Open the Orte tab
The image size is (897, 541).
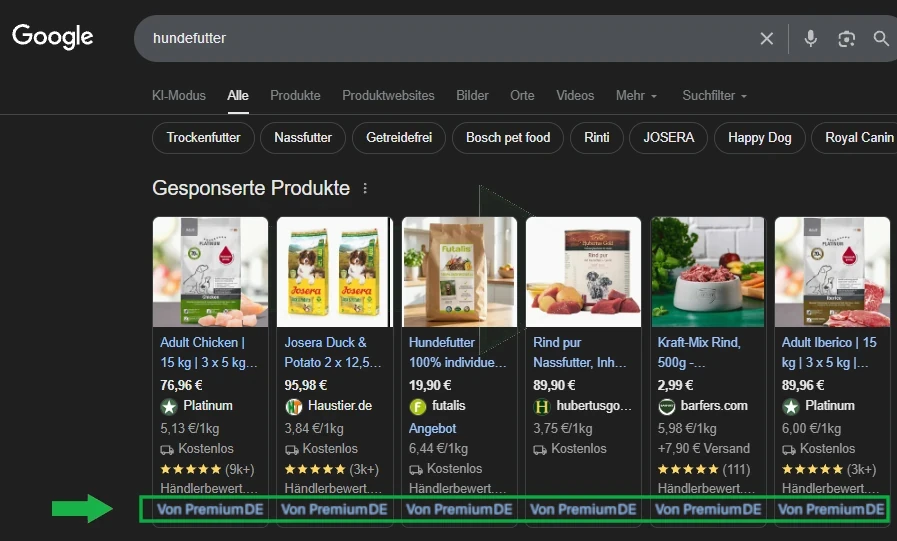point(522,96)
